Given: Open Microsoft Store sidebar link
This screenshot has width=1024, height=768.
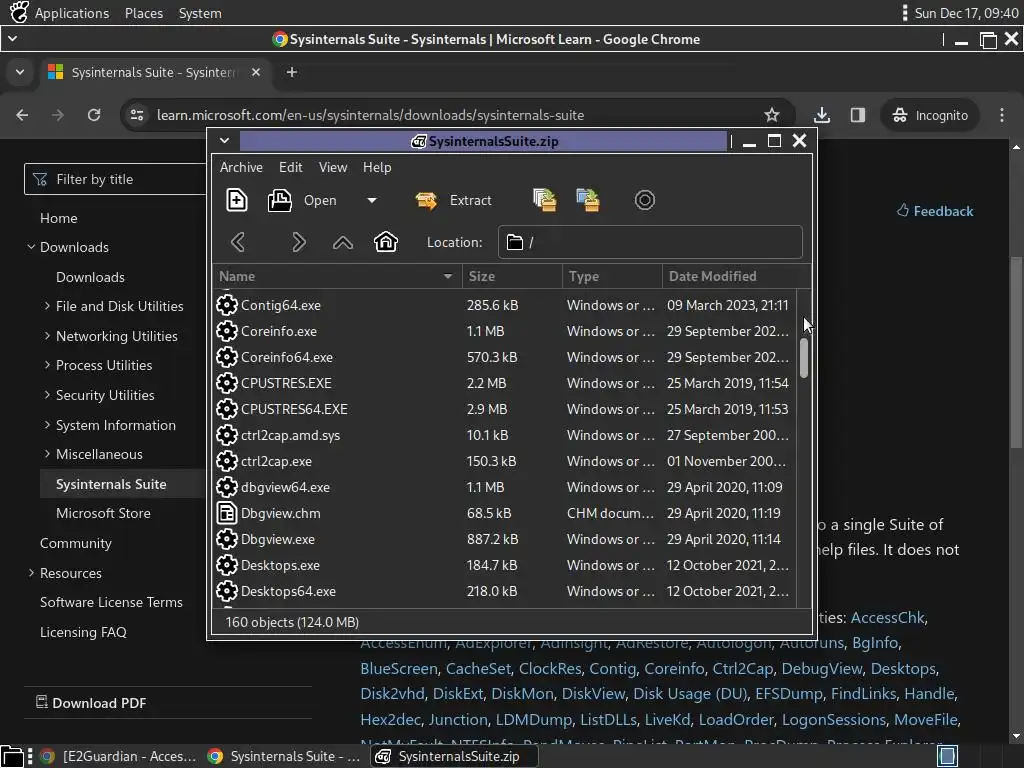Looking at the screenshot, I should click(103, 513).
